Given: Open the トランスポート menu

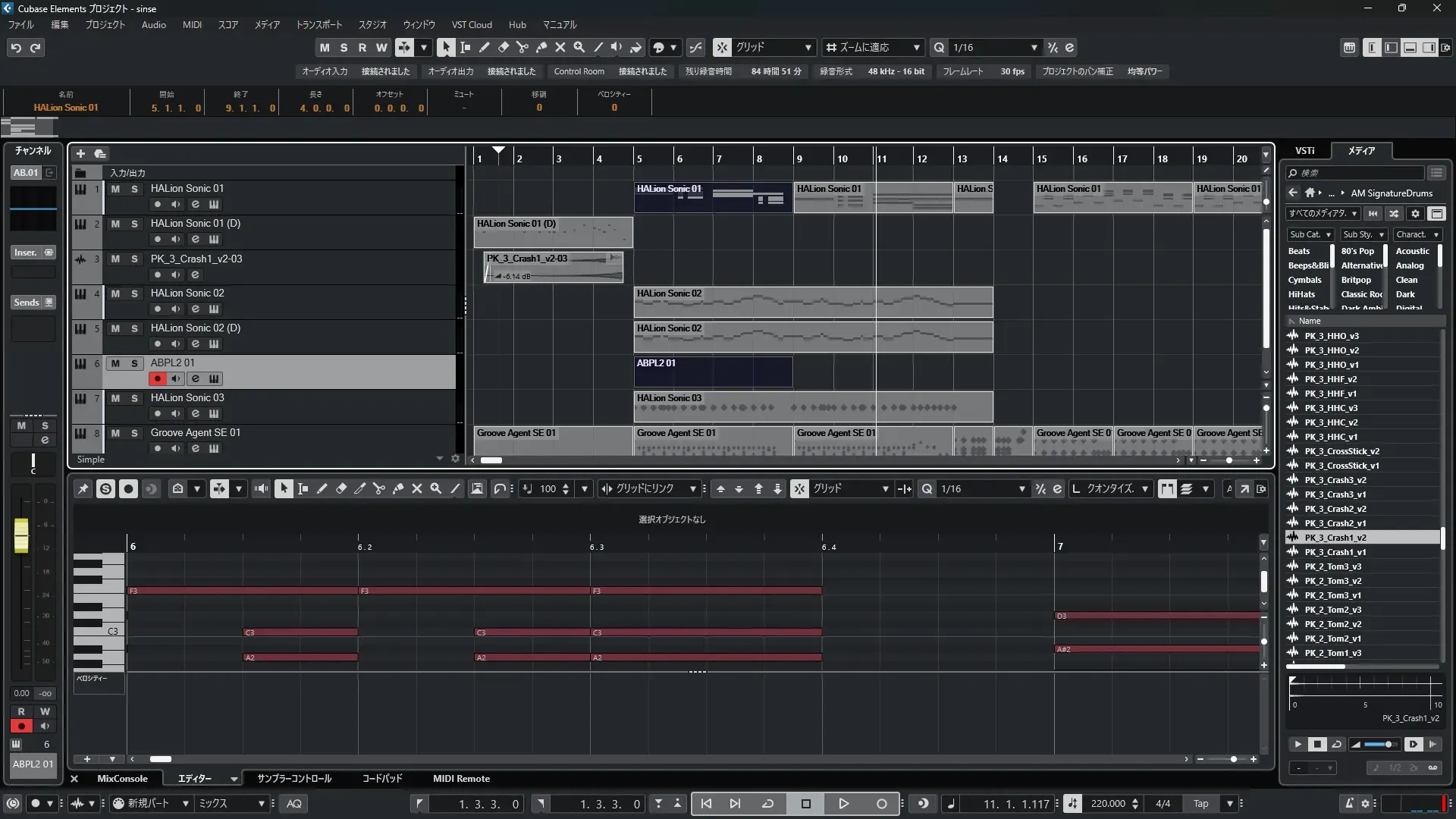Looking at the screenshot, I should click(318, 24).
